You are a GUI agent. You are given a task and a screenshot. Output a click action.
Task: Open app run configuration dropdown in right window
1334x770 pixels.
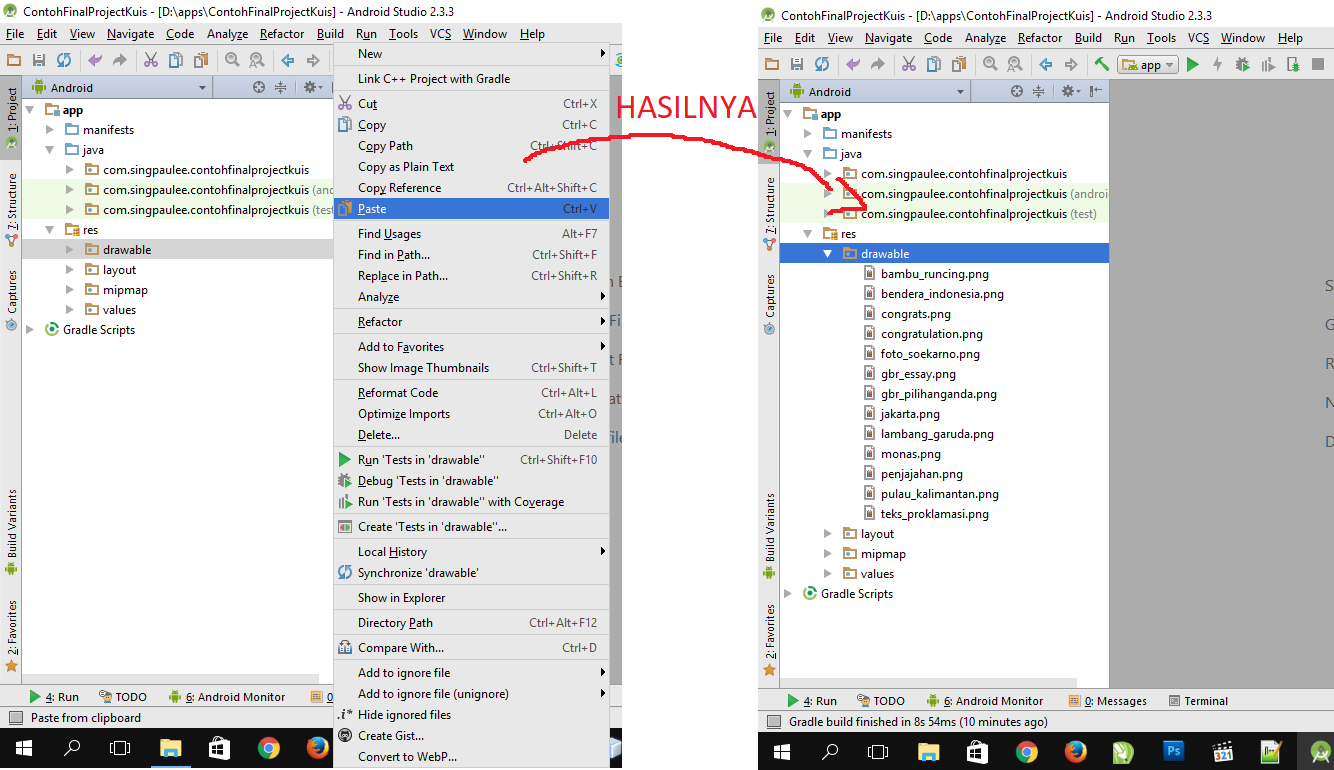coord(1149,64)
